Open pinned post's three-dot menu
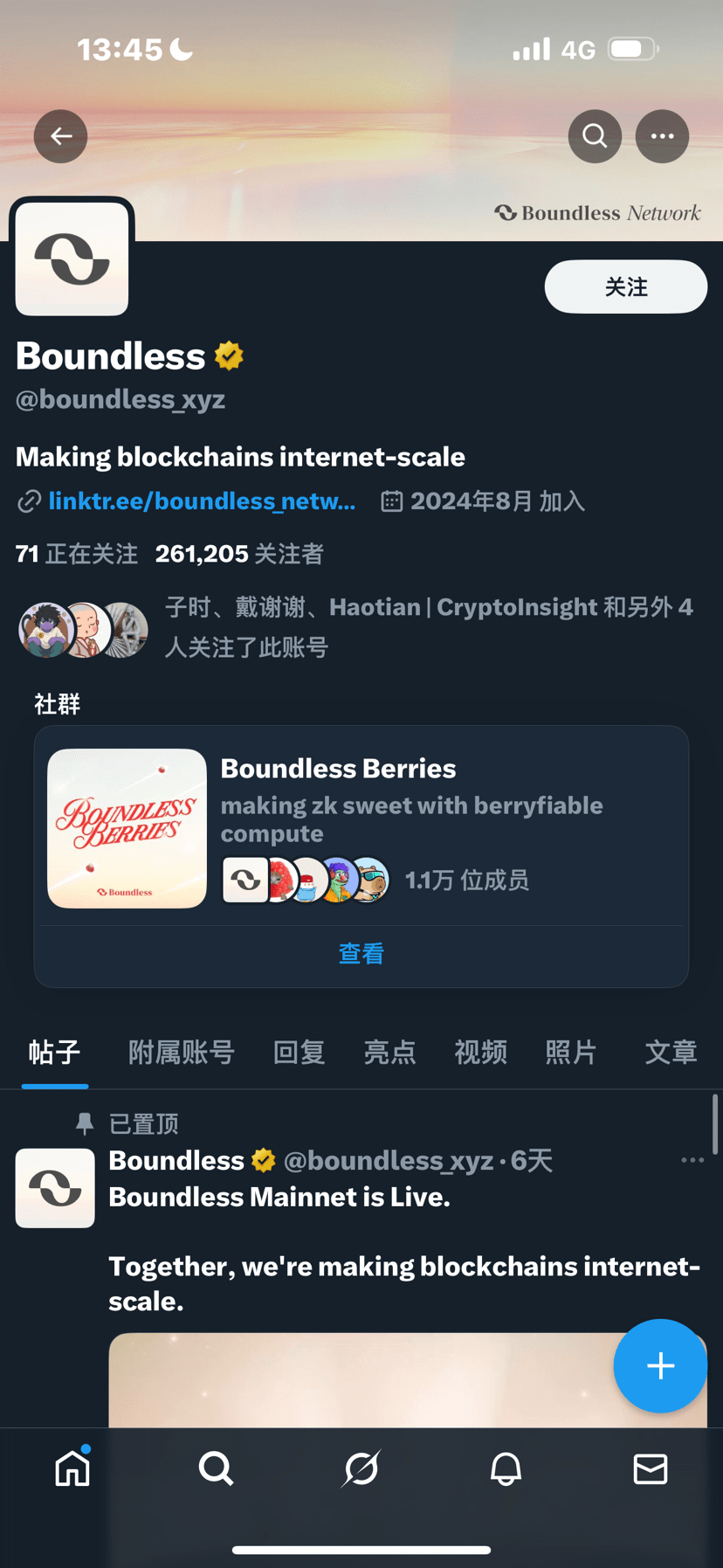 tap(692, 1160)
